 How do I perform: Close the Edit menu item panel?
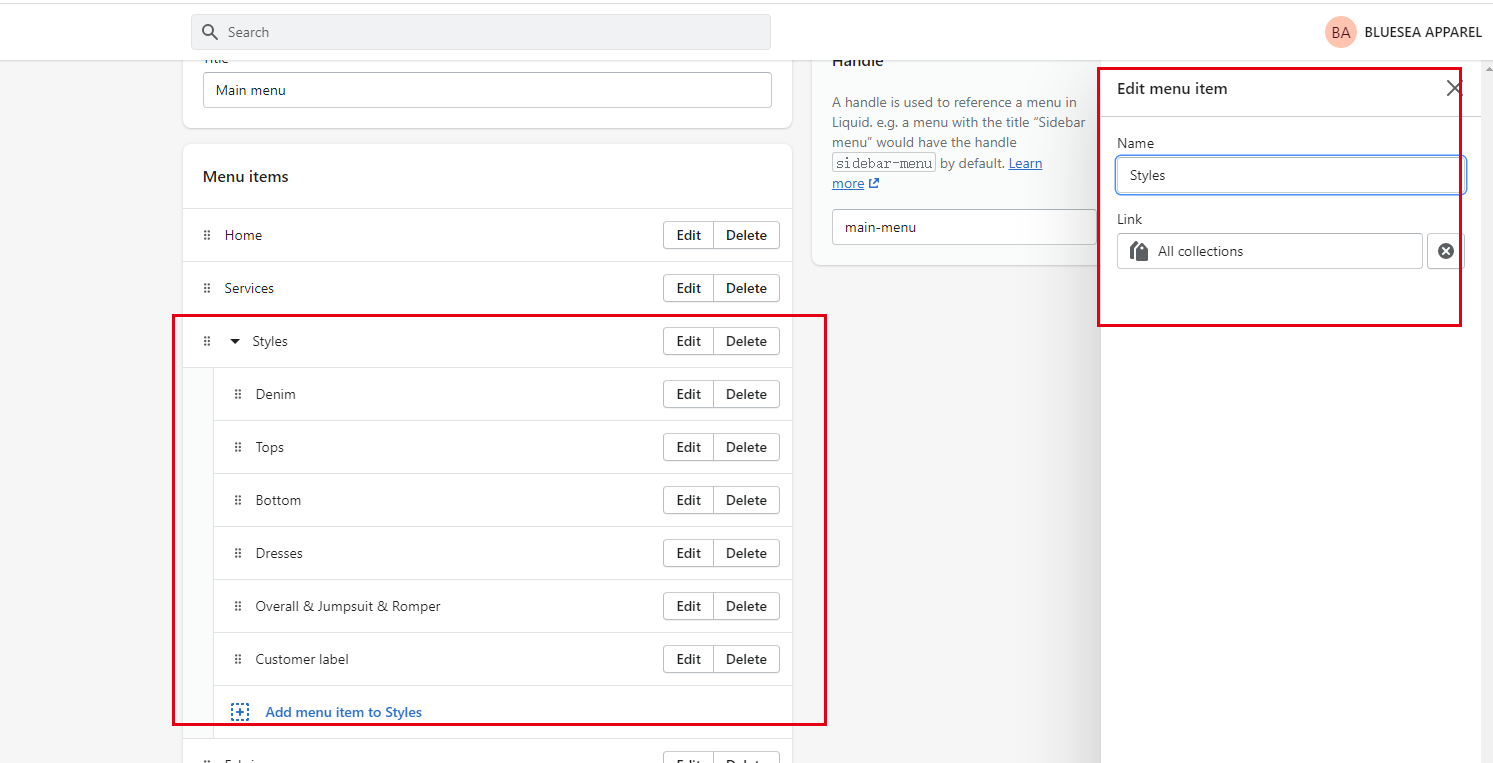coord(1454,88)
